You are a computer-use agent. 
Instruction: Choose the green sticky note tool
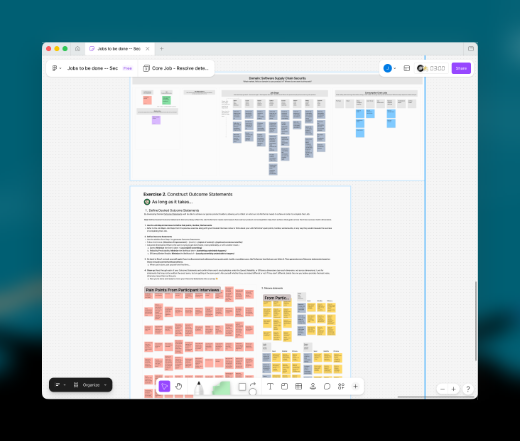coord(221,388)
